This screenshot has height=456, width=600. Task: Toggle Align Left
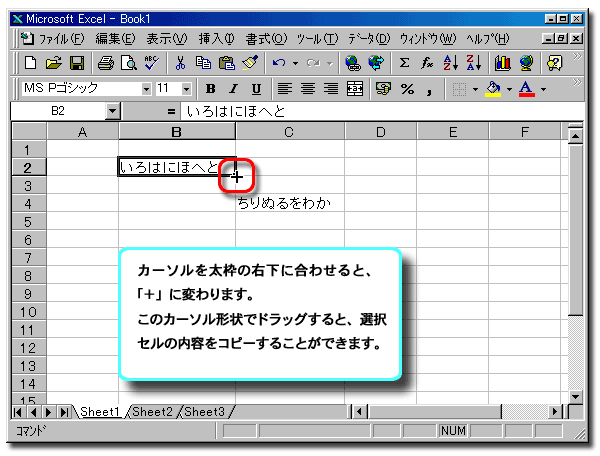click(x=284, y=89)
